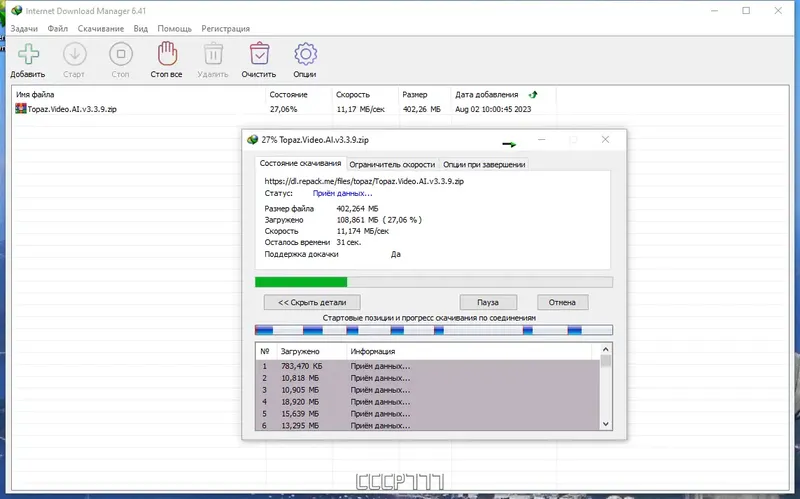
Task: Select Topaz.Video.AI.v3.3.9.zip file name in the list
Action: pos(72,109)
